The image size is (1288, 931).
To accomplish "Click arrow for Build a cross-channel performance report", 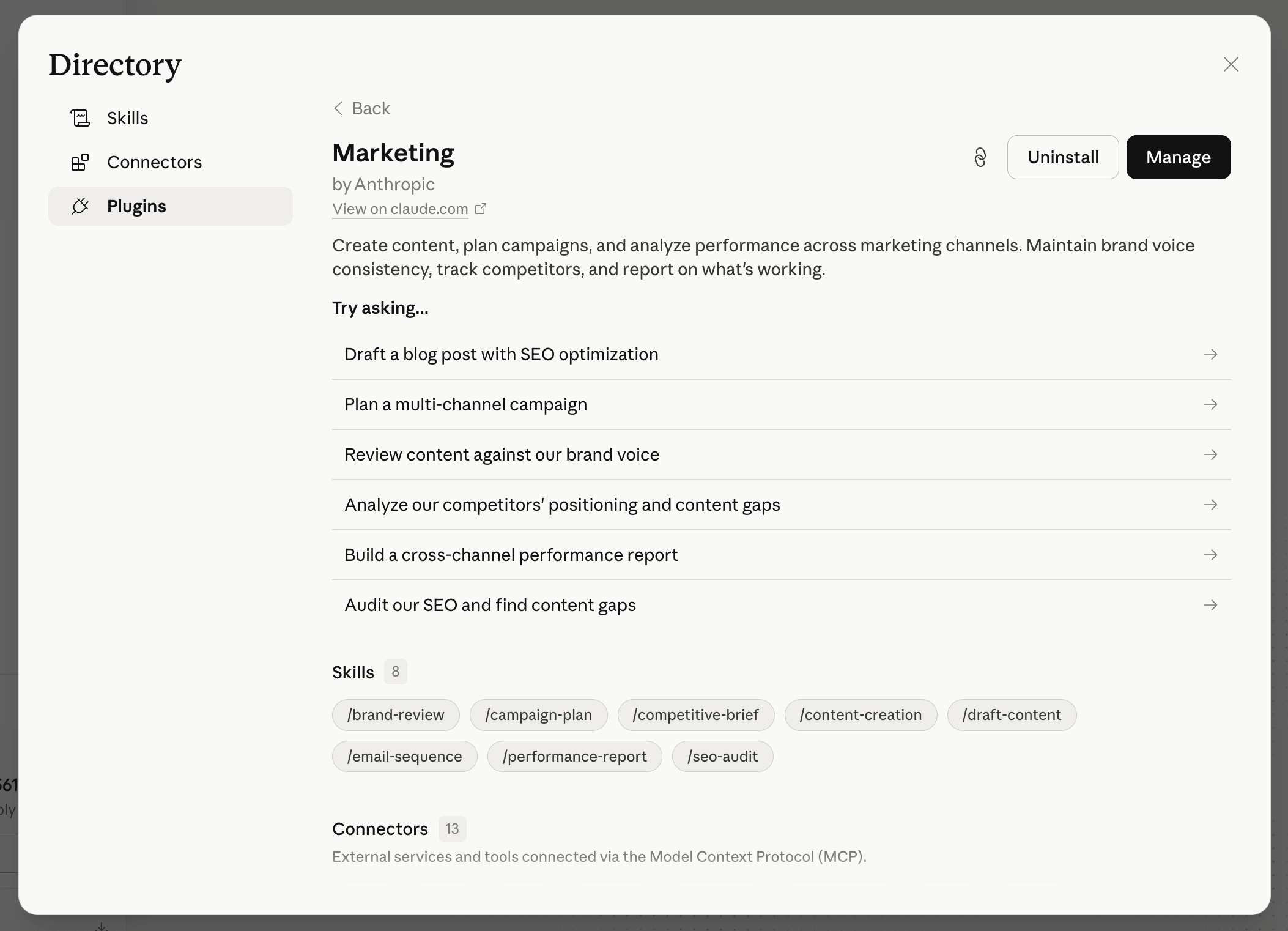I will click(x=1210, y=555).
